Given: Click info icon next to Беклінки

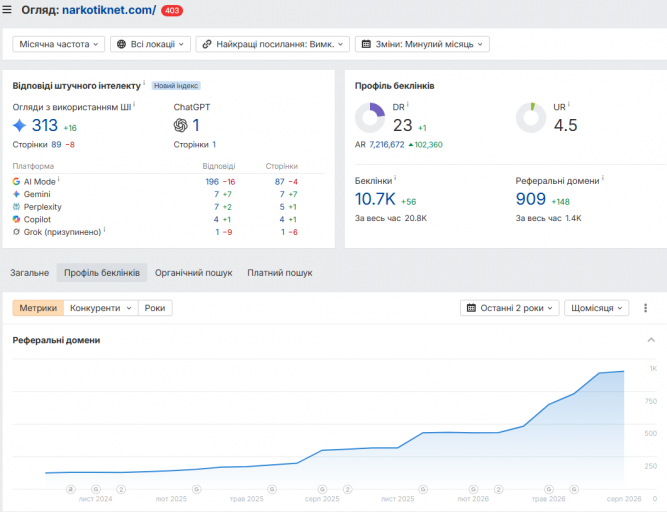Looking at the screenshot, I should (x=395, y=178).
